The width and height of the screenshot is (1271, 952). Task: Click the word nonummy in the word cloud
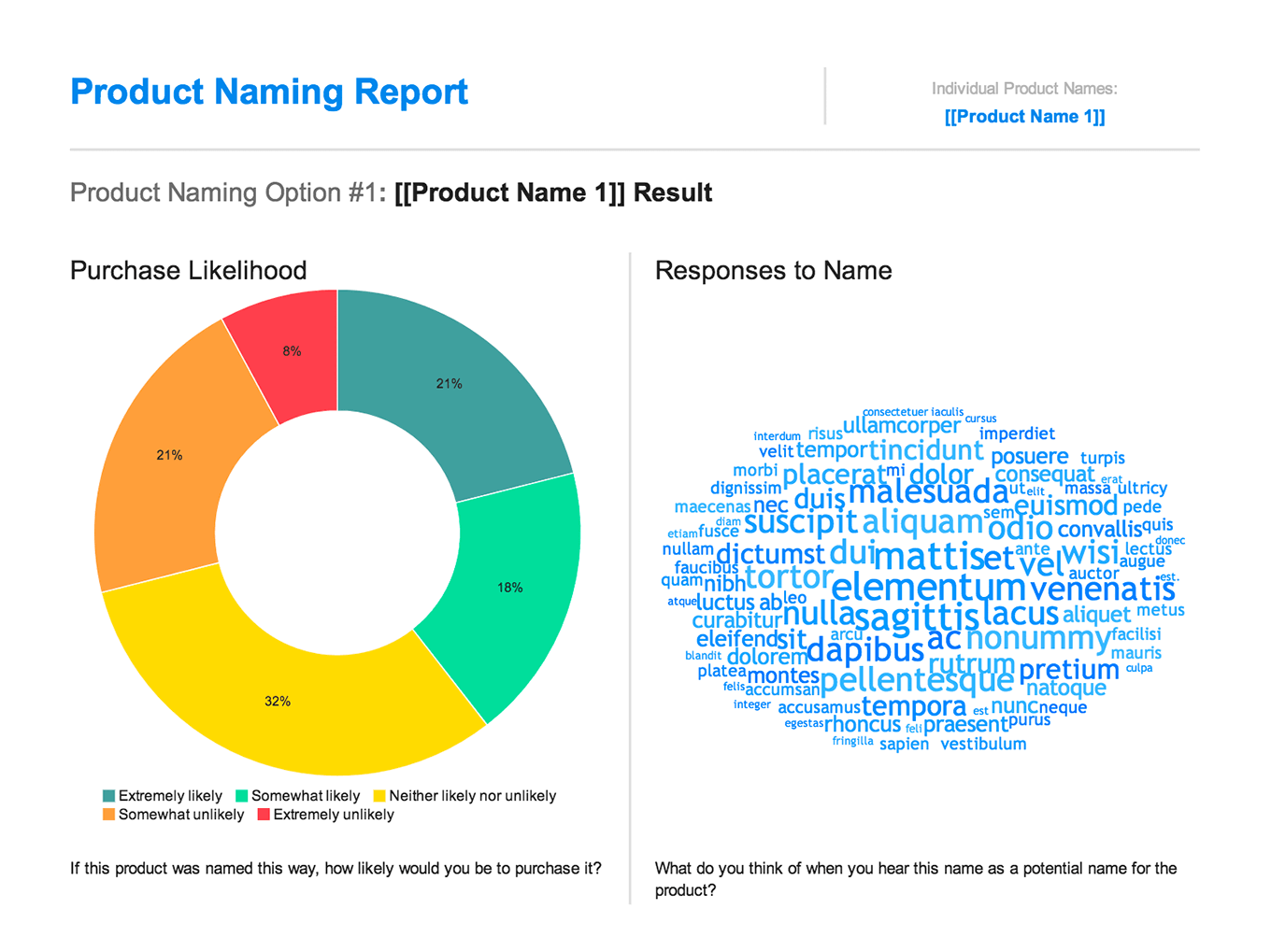click(1037, 639)
